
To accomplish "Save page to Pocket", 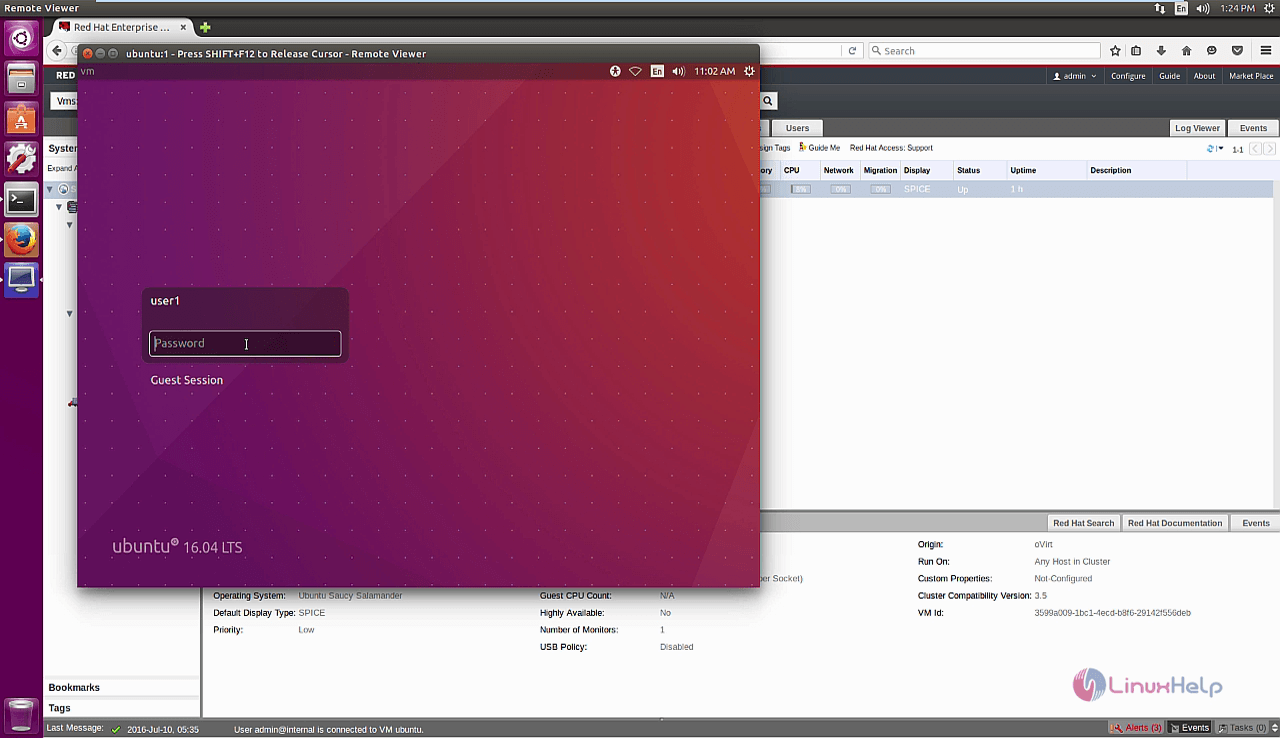I will coord(1237,51).
